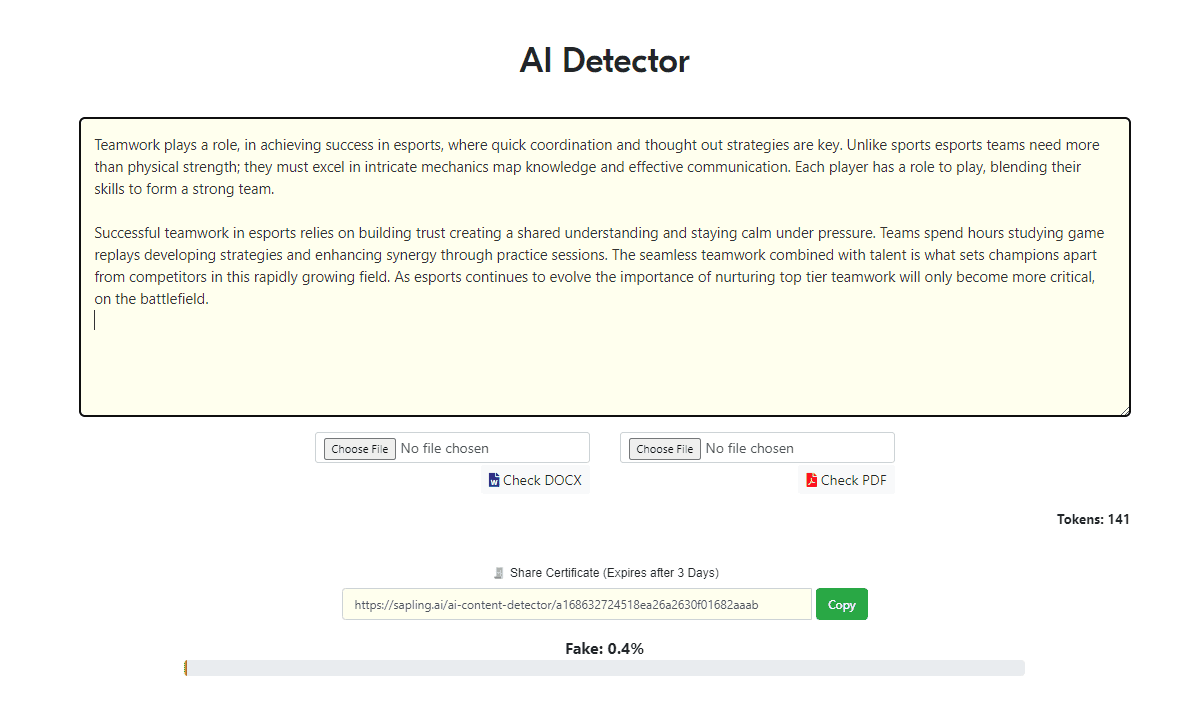Click the AI Detector heading
This screenshot has height=704, width=1184.
pyautogui.click(x=604, y=61)
